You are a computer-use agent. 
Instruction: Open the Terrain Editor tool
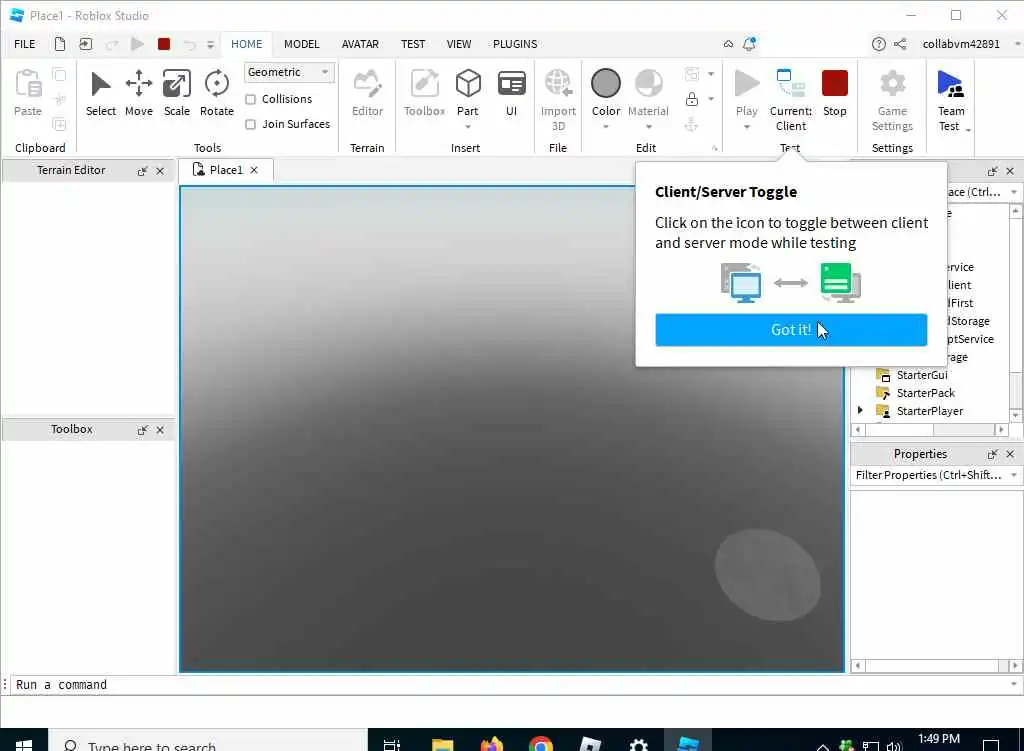[x=367, y=93]
